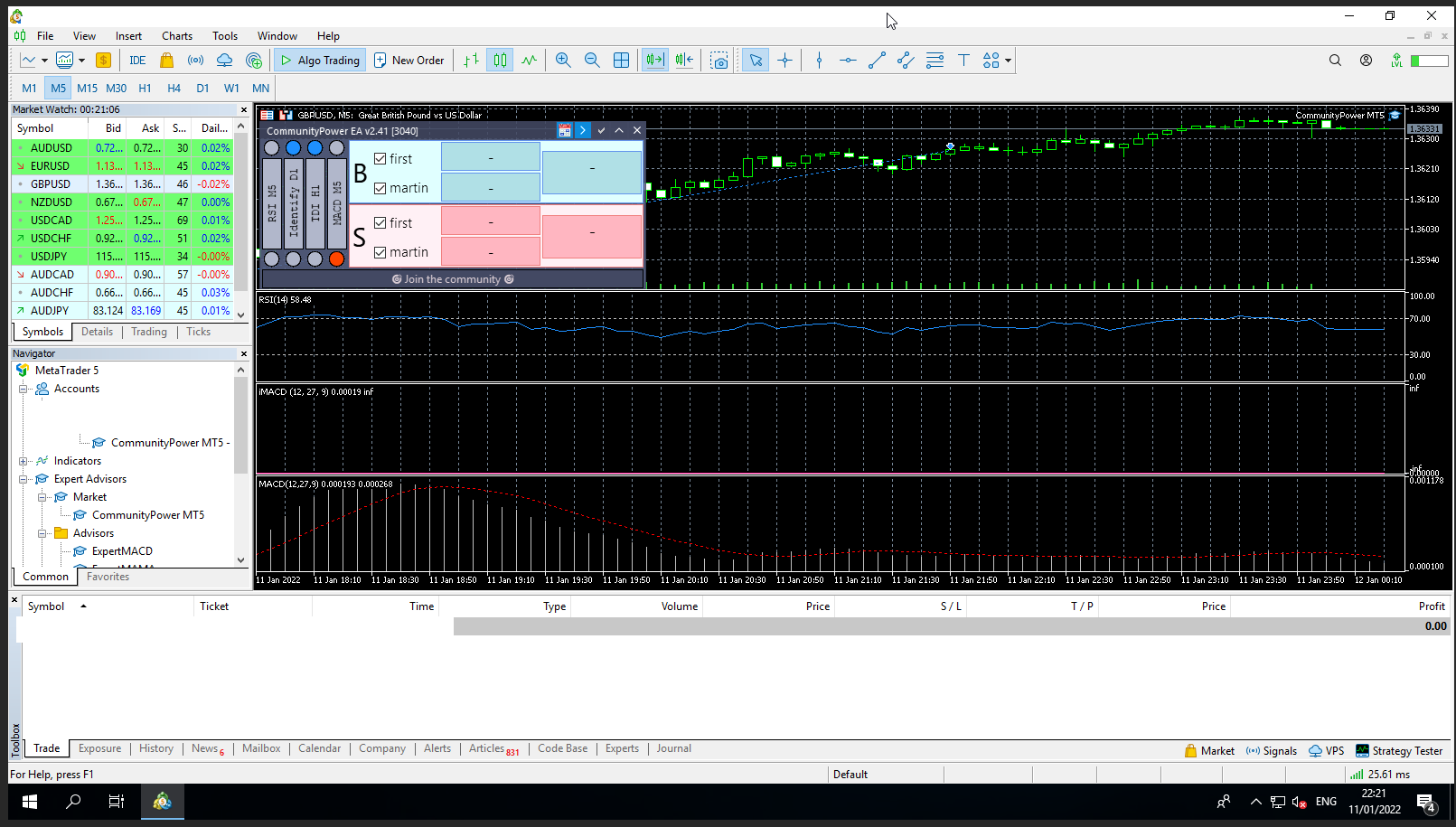Open the user account profile icon

(x=1366, y=60)
